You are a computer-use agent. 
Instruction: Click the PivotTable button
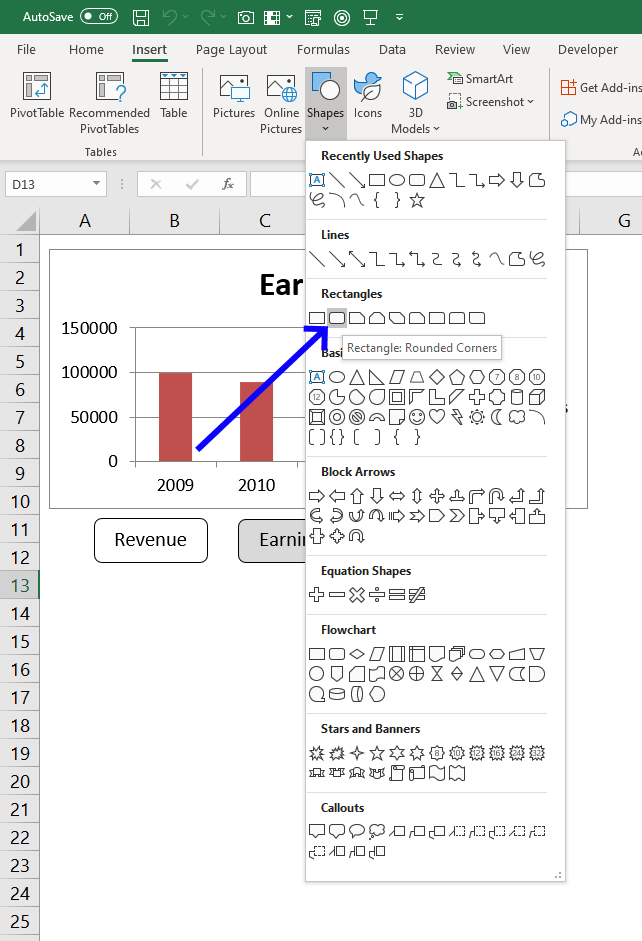(37, 96)
